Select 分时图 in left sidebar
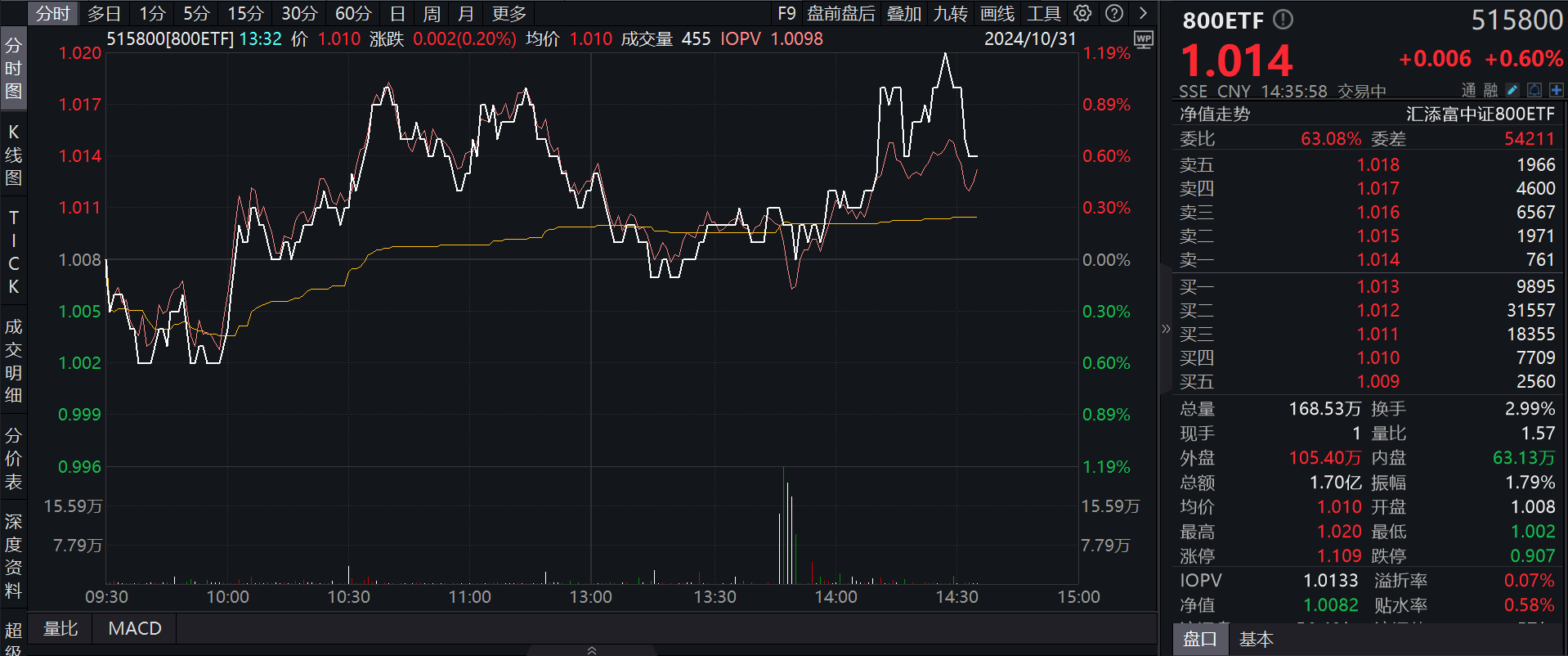The width and height of the screenshot is (1568, 656). click(13, 69)
